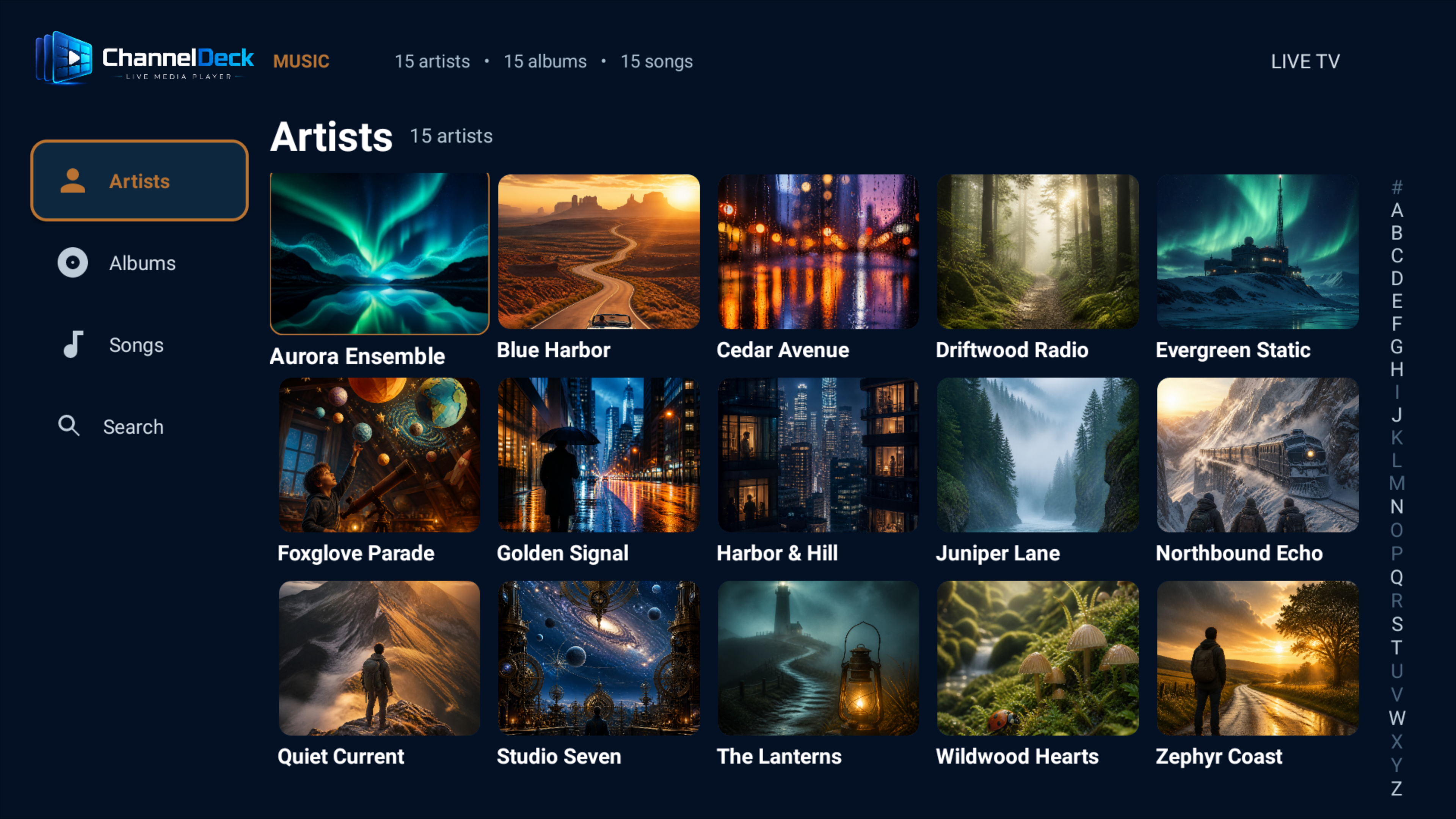Open The Lanterns artist thumbnail
This screenshot has height=819, width=1456.
coord(818,659)
